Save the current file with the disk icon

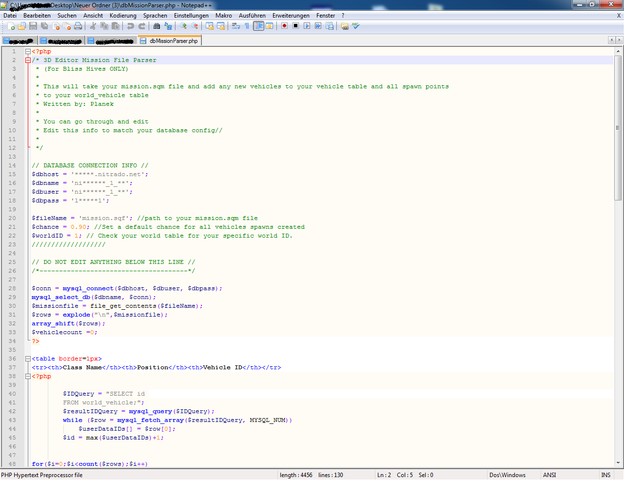click(33, 26)
